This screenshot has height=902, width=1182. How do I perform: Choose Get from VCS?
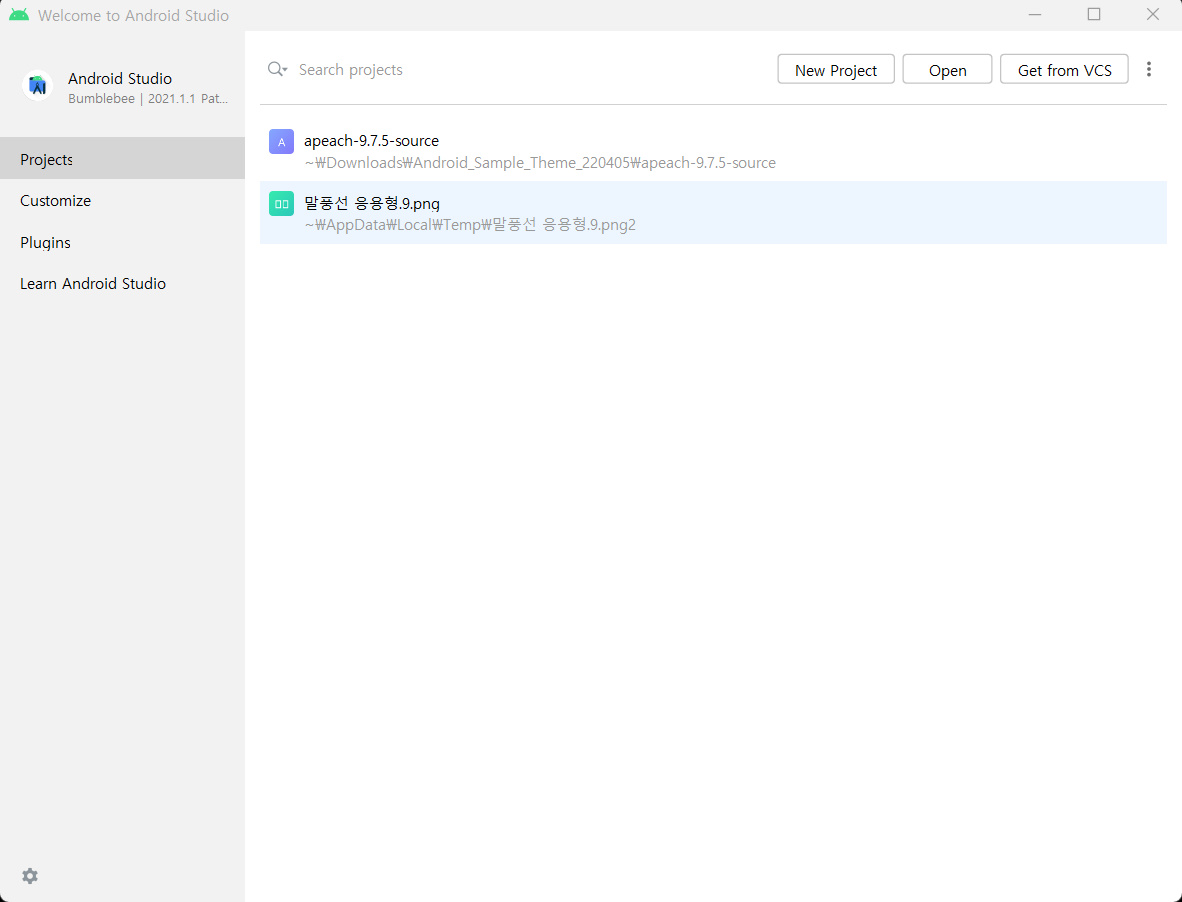point(1064,69)
